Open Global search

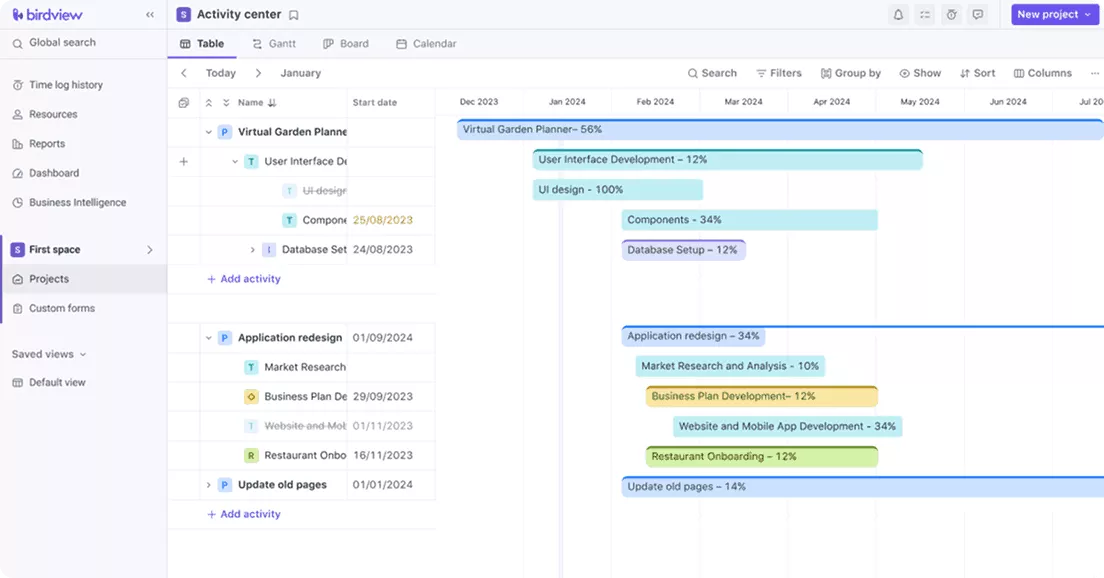pyautogui.click(x=54, y=43)
